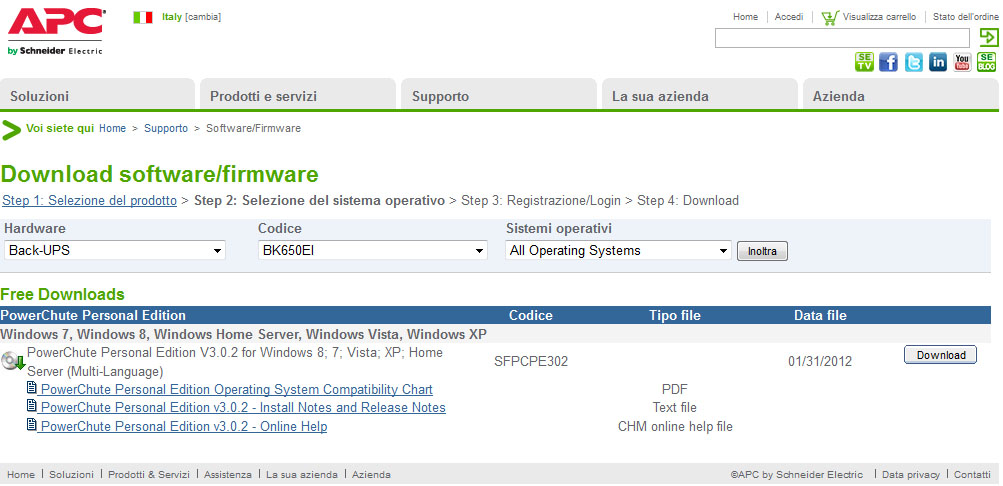This screenshot has width=1003, height=486.
Task: Open the SE Blog icon
Action: tap(987, 62)
